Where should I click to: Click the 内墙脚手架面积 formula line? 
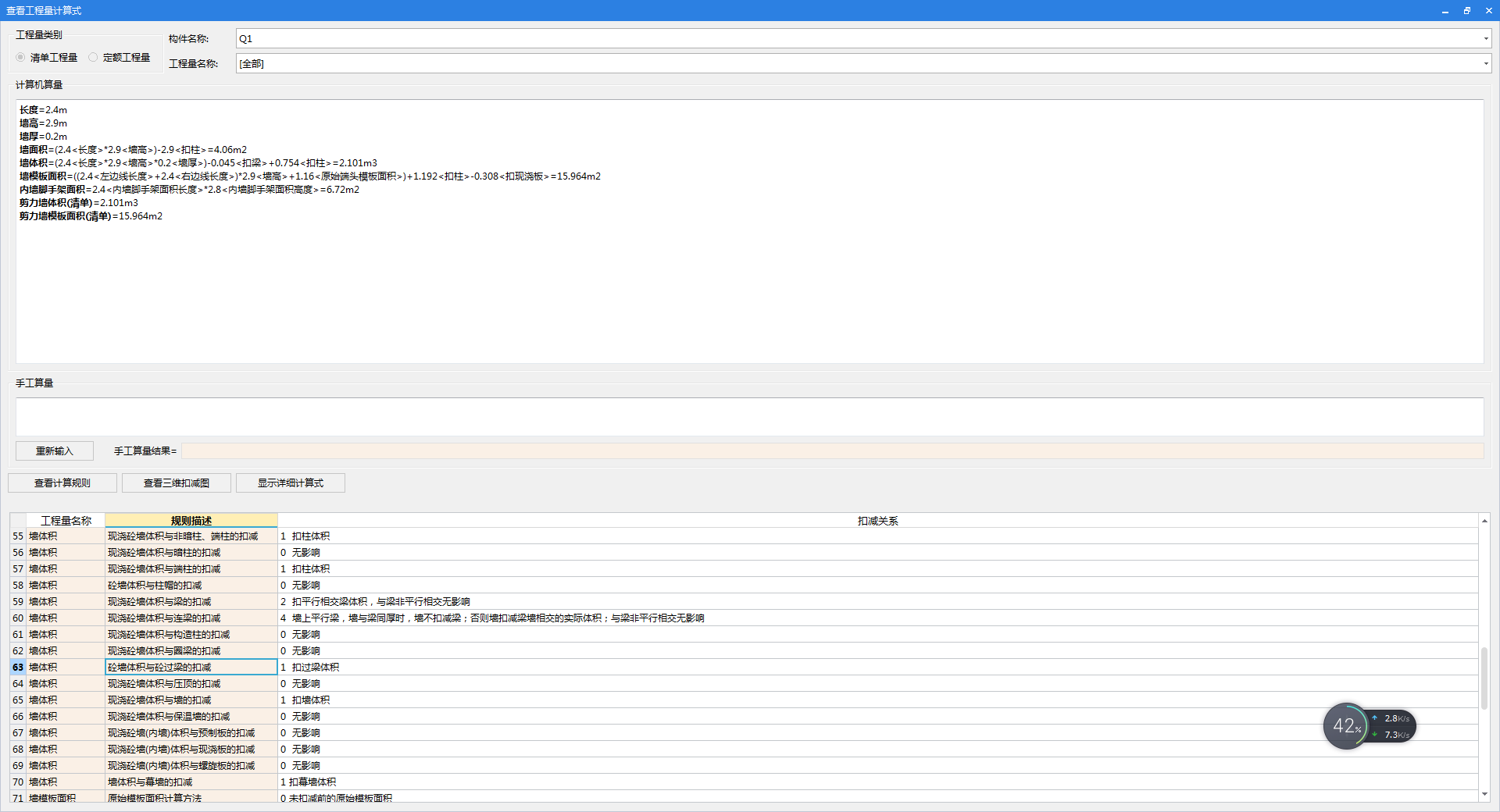tap(190, 190)
